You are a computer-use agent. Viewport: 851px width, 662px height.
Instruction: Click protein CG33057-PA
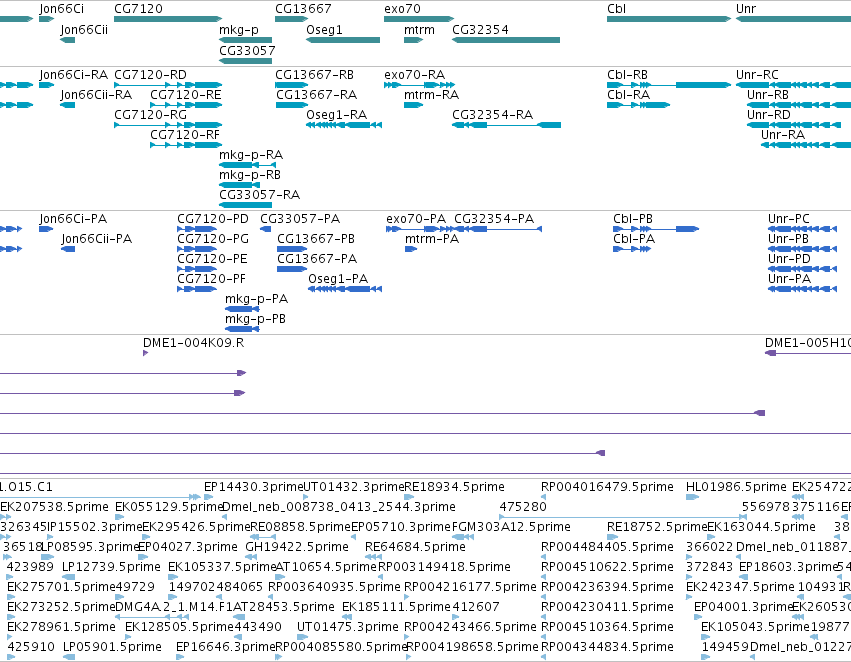pos(265,229)
